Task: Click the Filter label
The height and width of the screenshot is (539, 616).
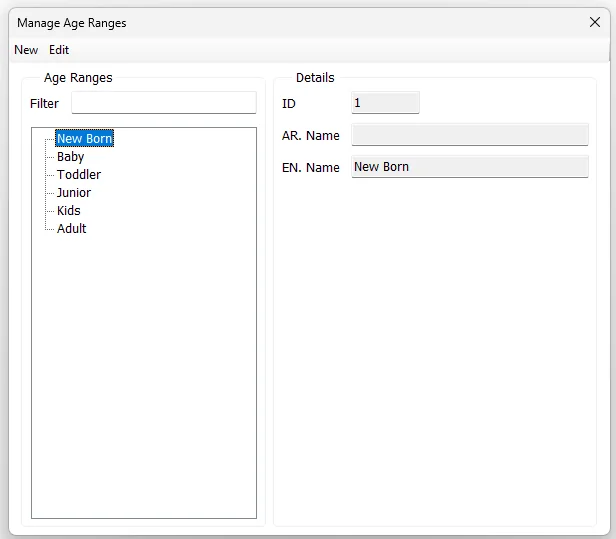Action: 44,104
